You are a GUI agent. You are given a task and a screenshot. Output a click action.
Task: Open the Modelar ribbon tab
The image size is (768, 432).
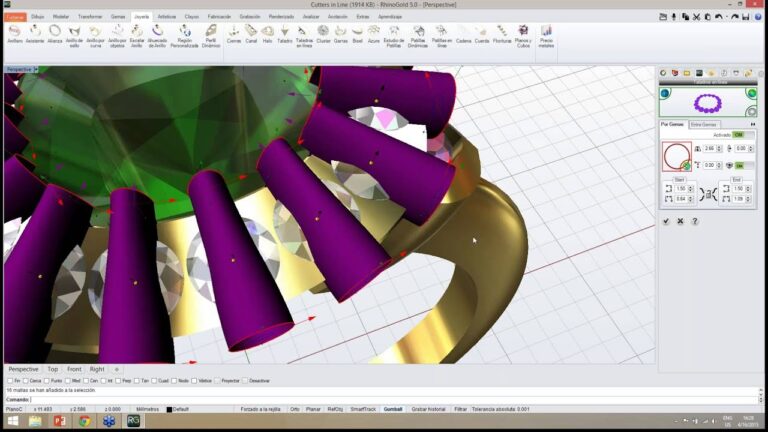pyautogui.click(x=61, y=17)
